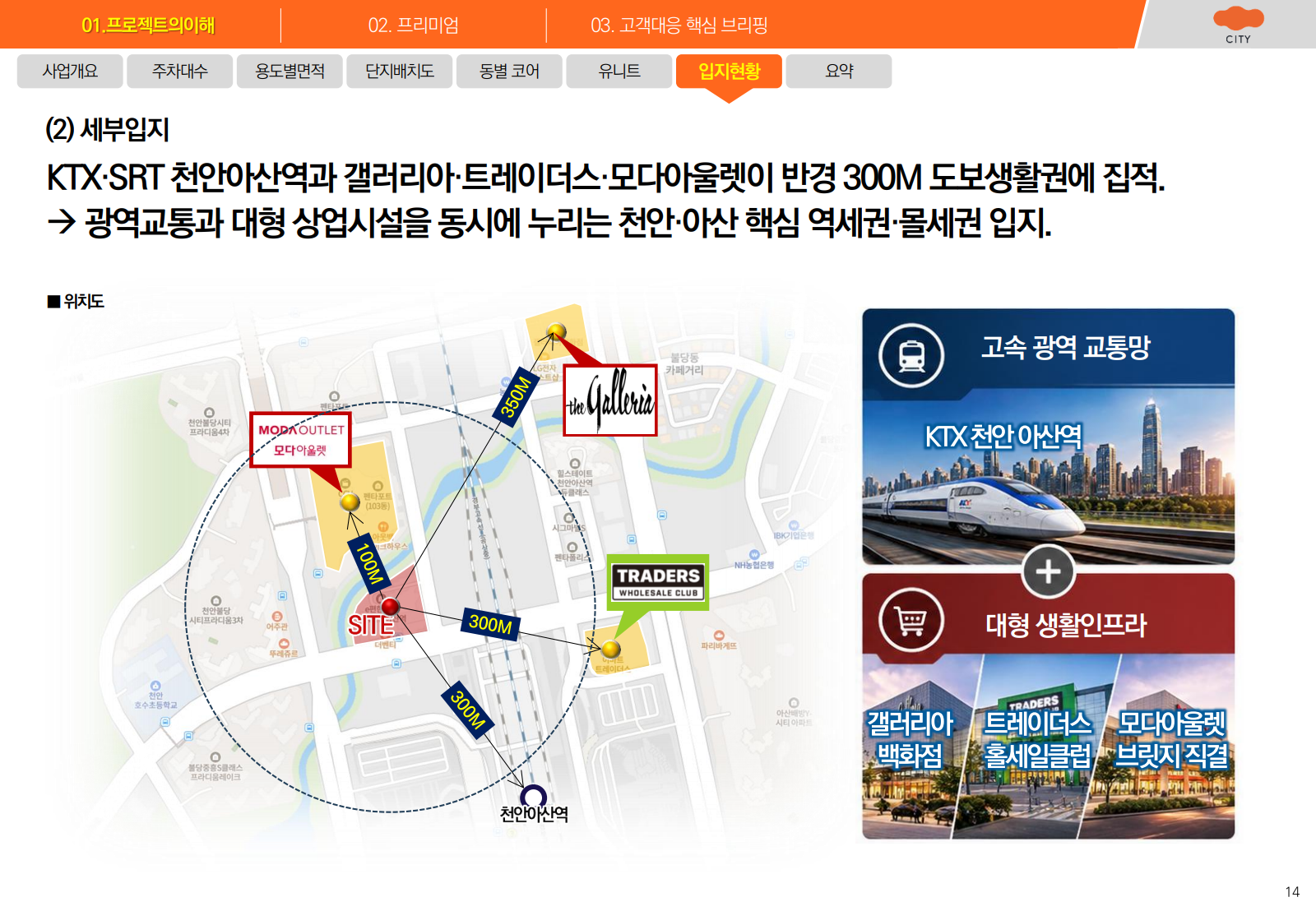Click the 천안아산역 label under station marker
Image resolution: width=1316 pixels, height=911 pixels.
(x=535, y=815)
